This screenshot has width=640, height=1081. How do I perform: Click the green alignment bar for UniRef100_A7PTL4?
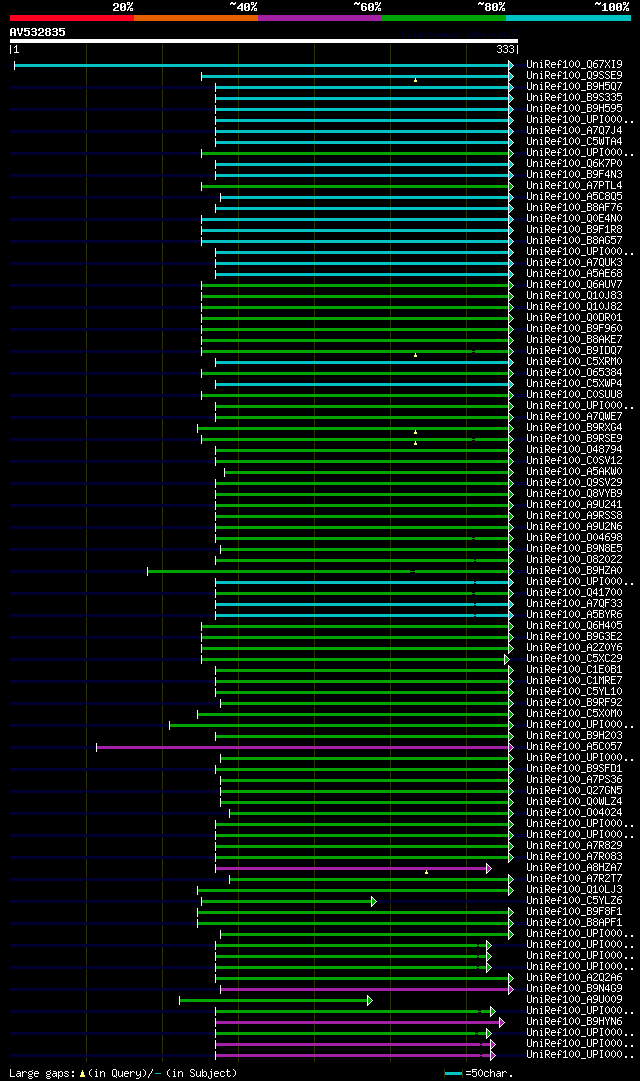[357, 186]
